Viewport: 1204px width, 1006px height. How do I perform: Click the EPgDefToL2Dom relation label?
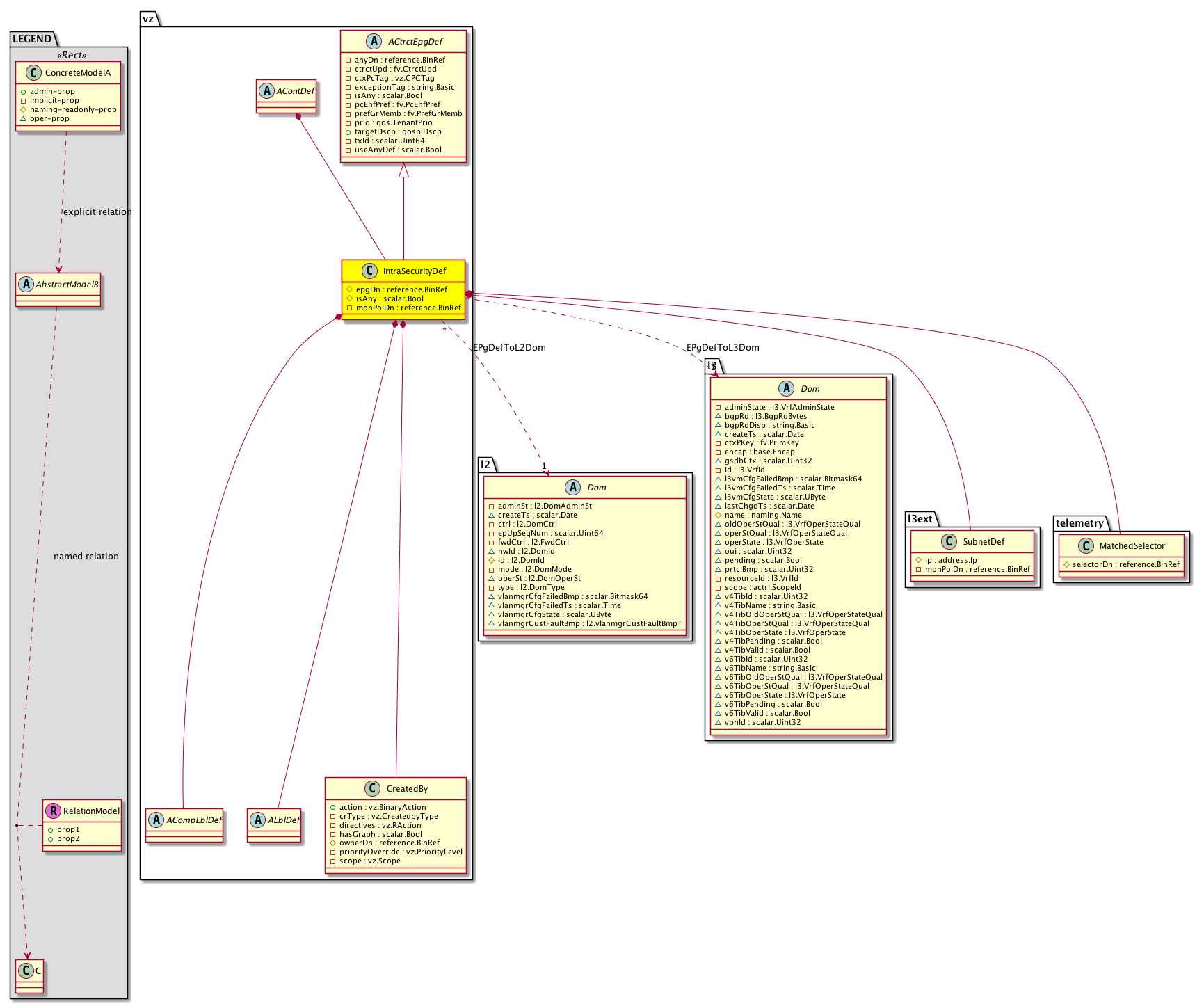point(509,348)
